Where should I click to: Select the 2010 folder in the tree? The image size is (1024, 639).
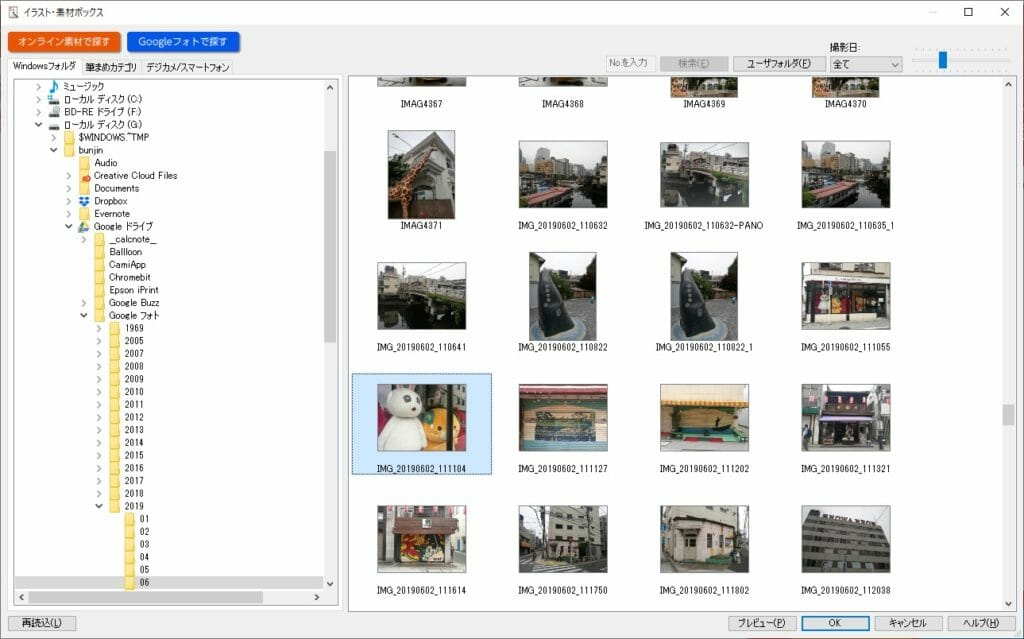(134, 392)
